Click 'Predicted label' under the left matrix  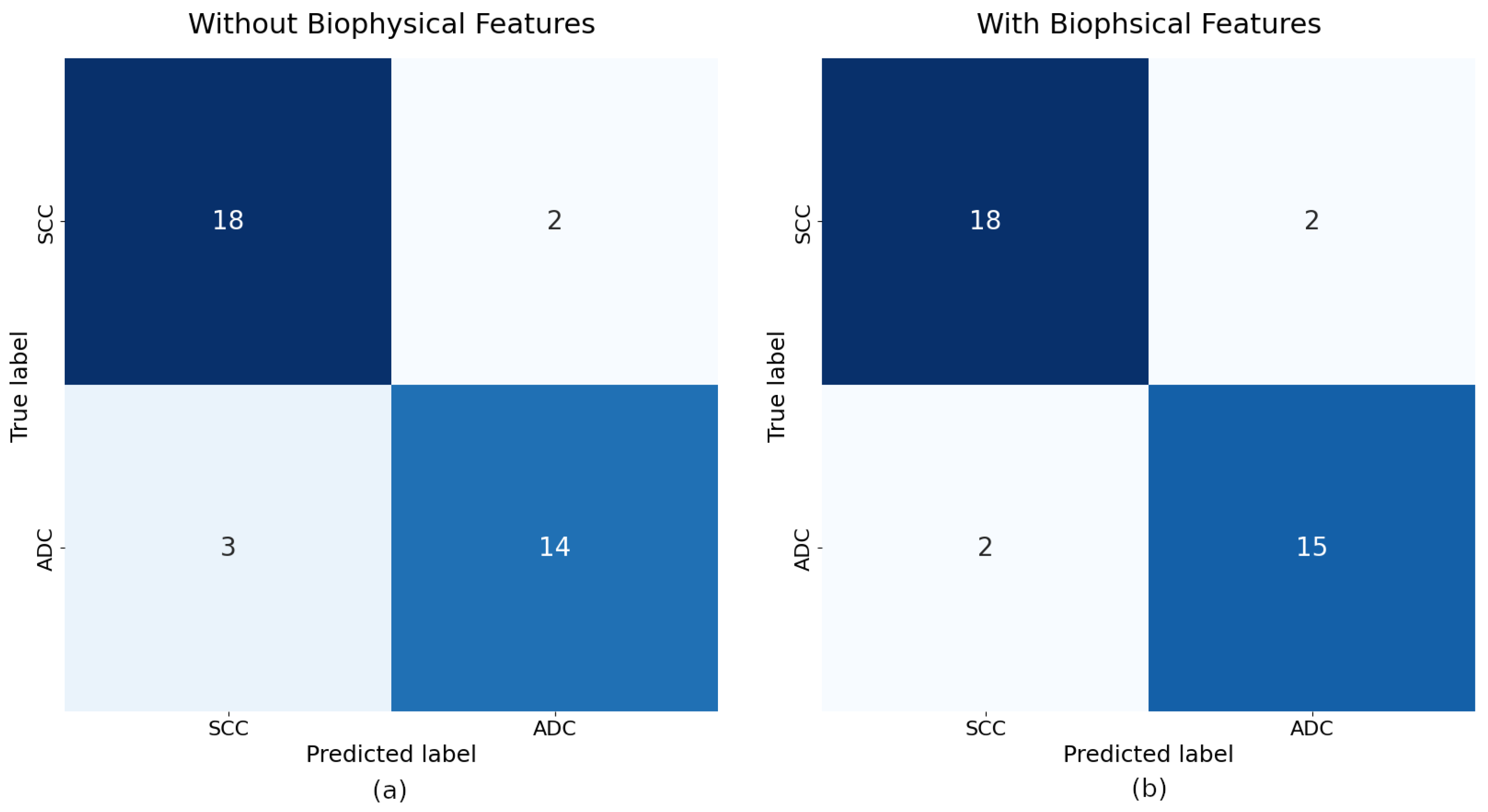[391, 754]
